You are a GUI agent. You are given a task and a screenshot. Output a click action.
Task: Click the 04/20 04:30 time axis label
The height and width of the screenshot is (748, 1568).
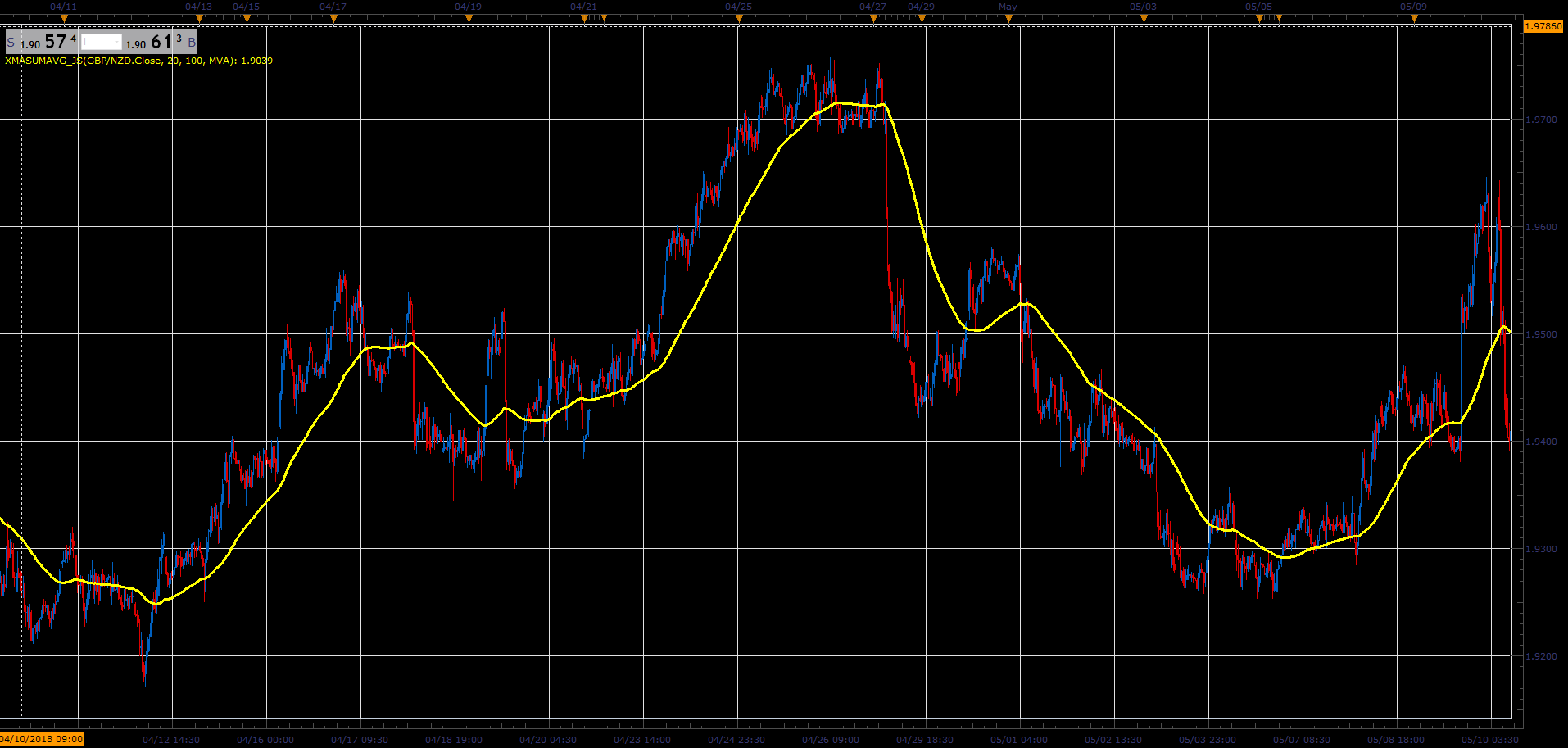click(x=548, y=740)
